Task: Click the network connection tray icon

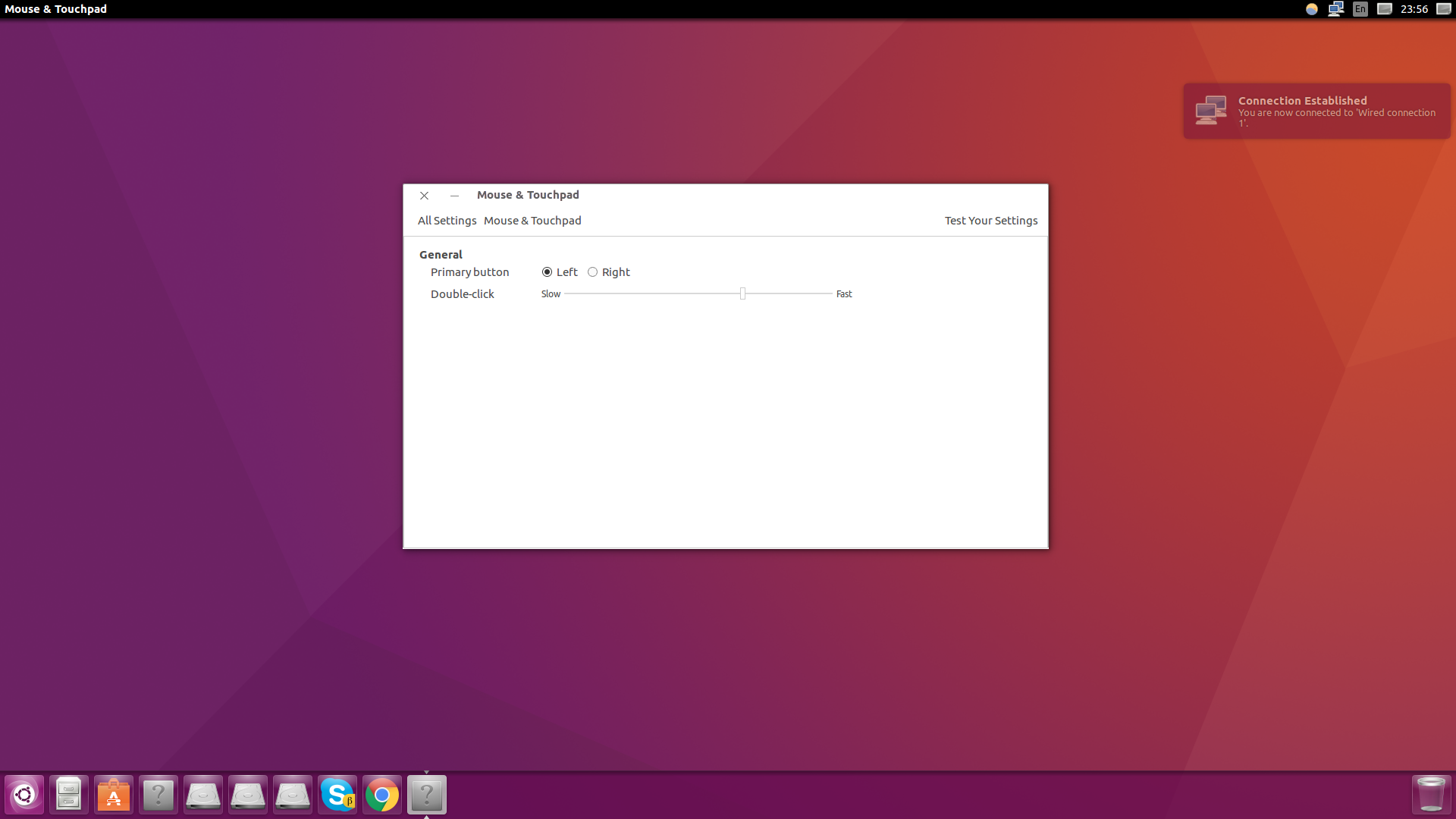Action: click(x=1335, y=9)
